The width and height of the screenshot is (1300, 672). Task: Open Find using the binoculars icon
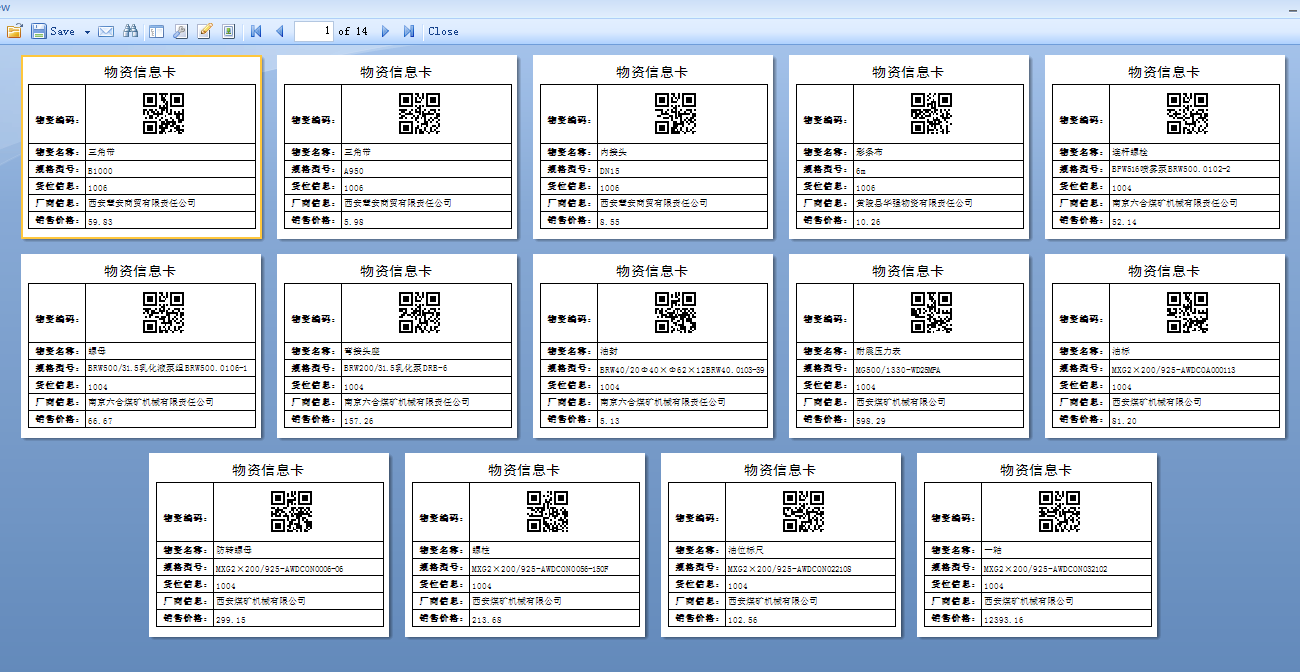(x=130, y=31)
